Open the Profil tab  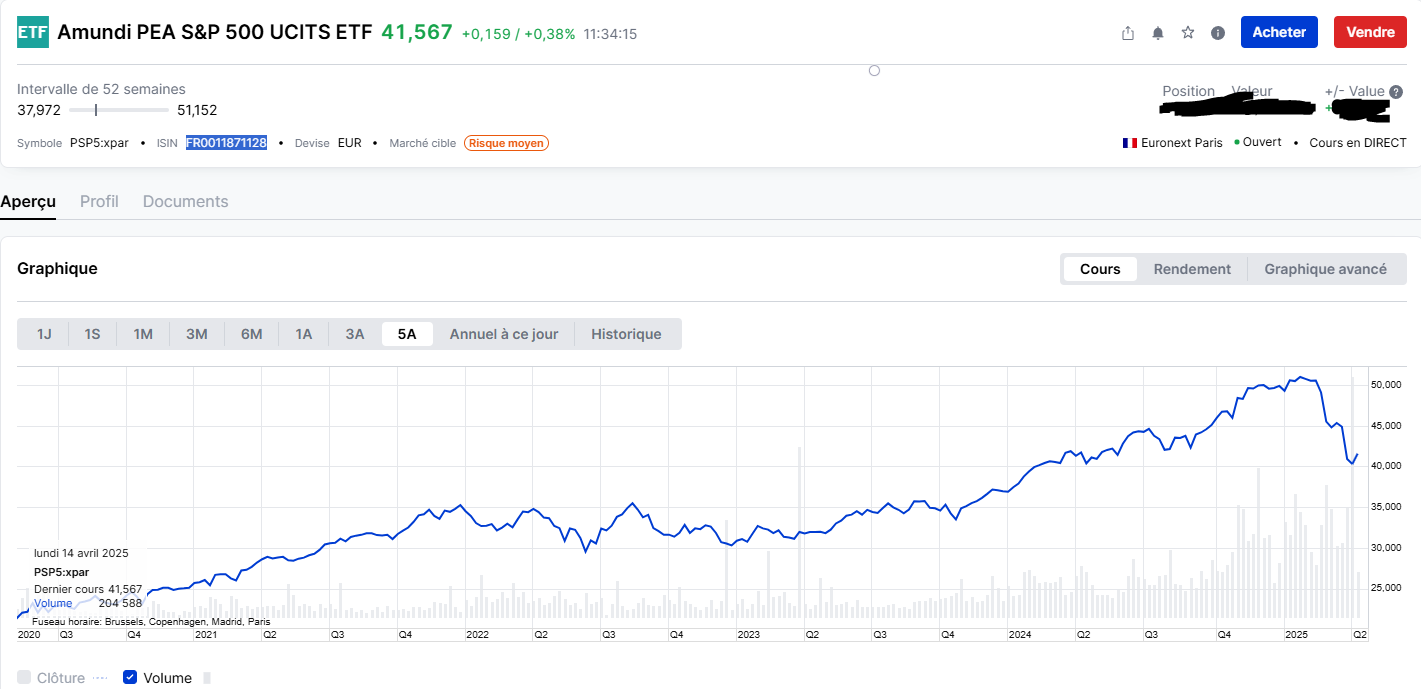pos(99,201)
